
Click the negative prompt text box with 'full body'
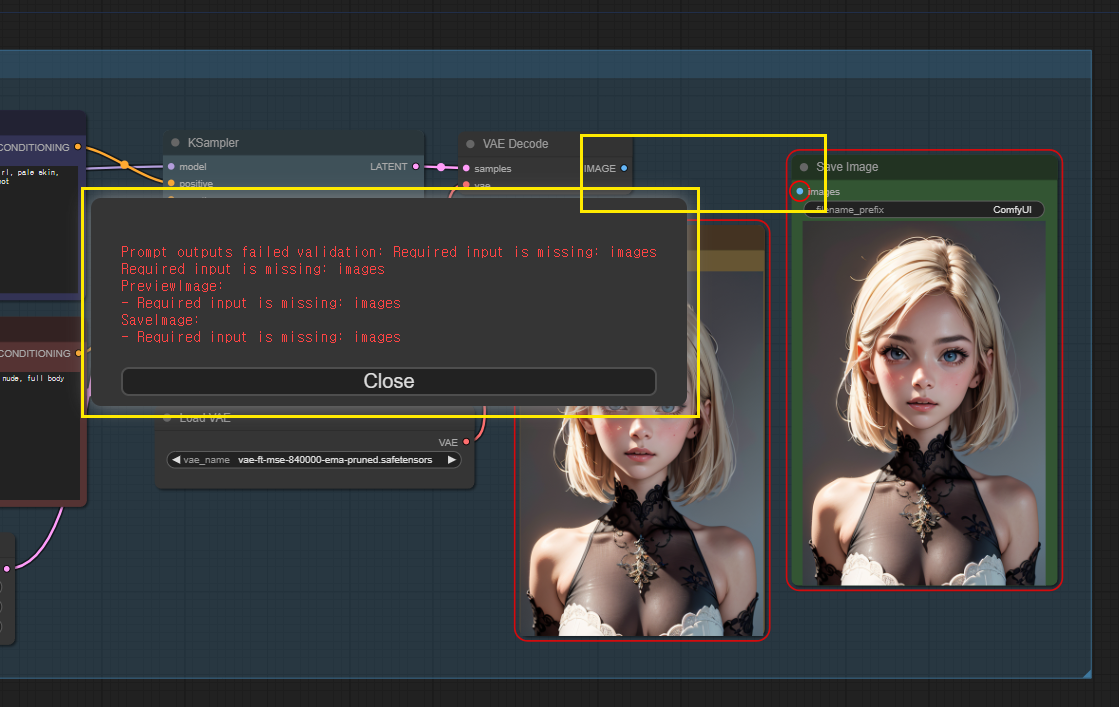(x=39, y=435)
